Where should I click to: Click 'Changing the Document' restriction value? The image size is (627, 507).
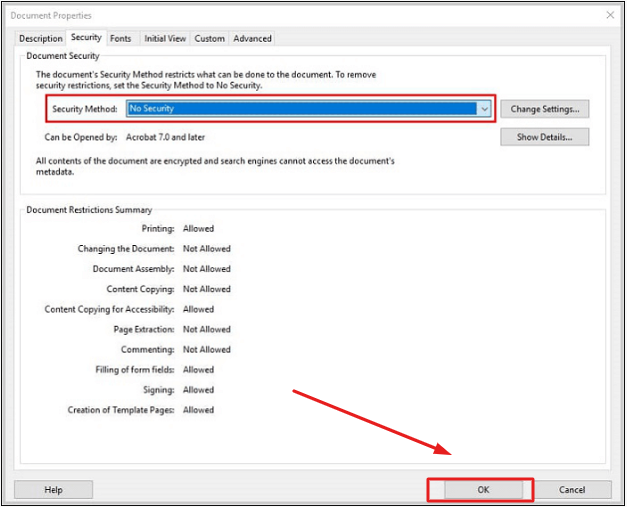click(x=207, y=248)
